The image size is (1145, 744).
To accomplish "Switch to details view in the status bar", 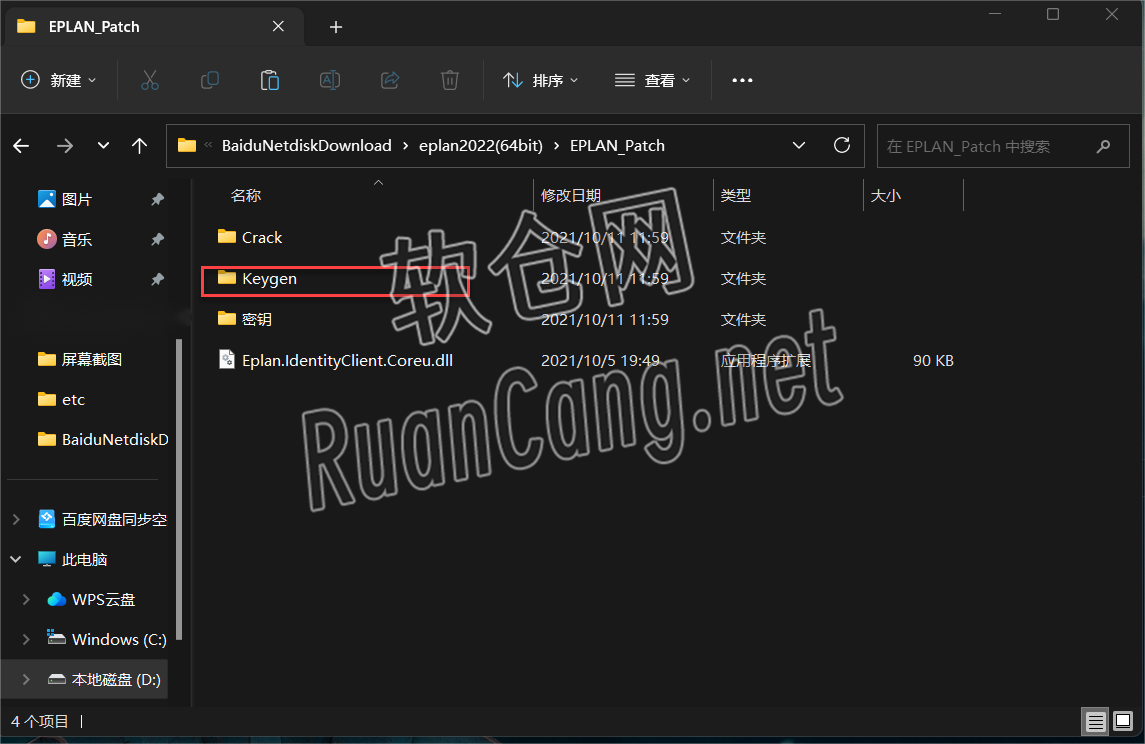I will [x=1095, y=721].
